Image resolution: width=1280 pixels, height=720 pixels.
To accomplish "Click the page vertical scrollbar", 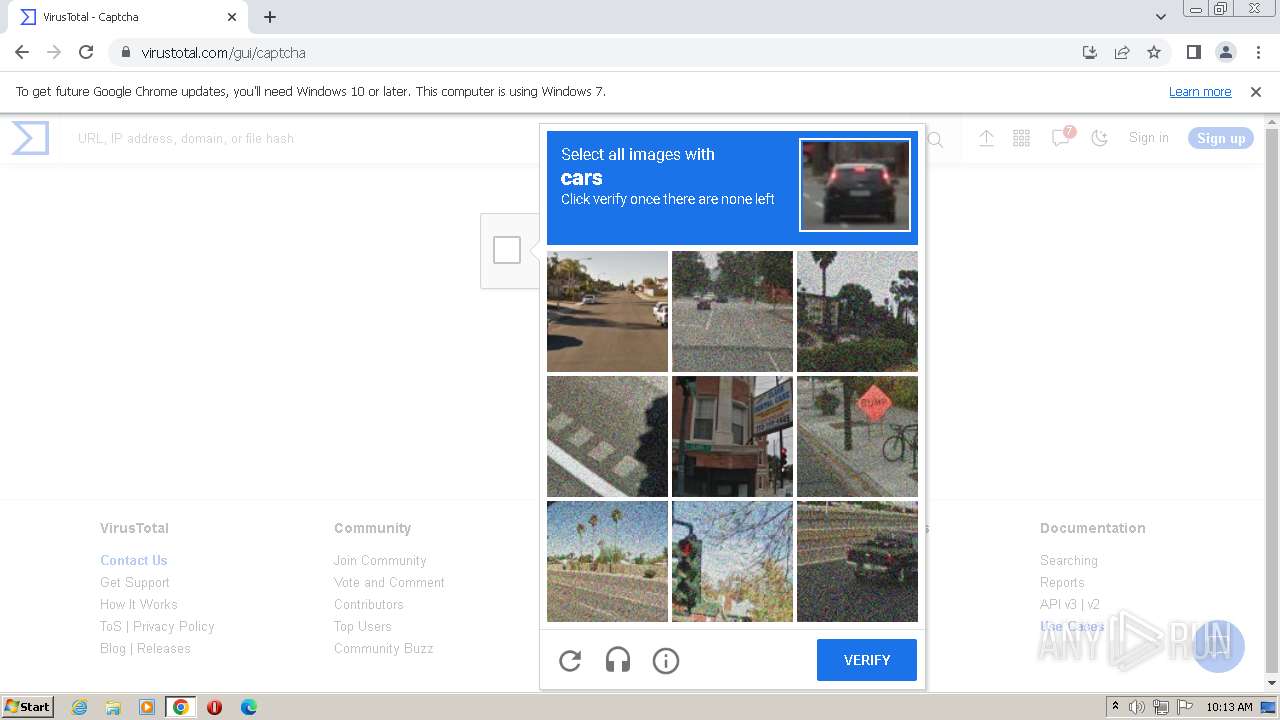I will point(1272,402).
